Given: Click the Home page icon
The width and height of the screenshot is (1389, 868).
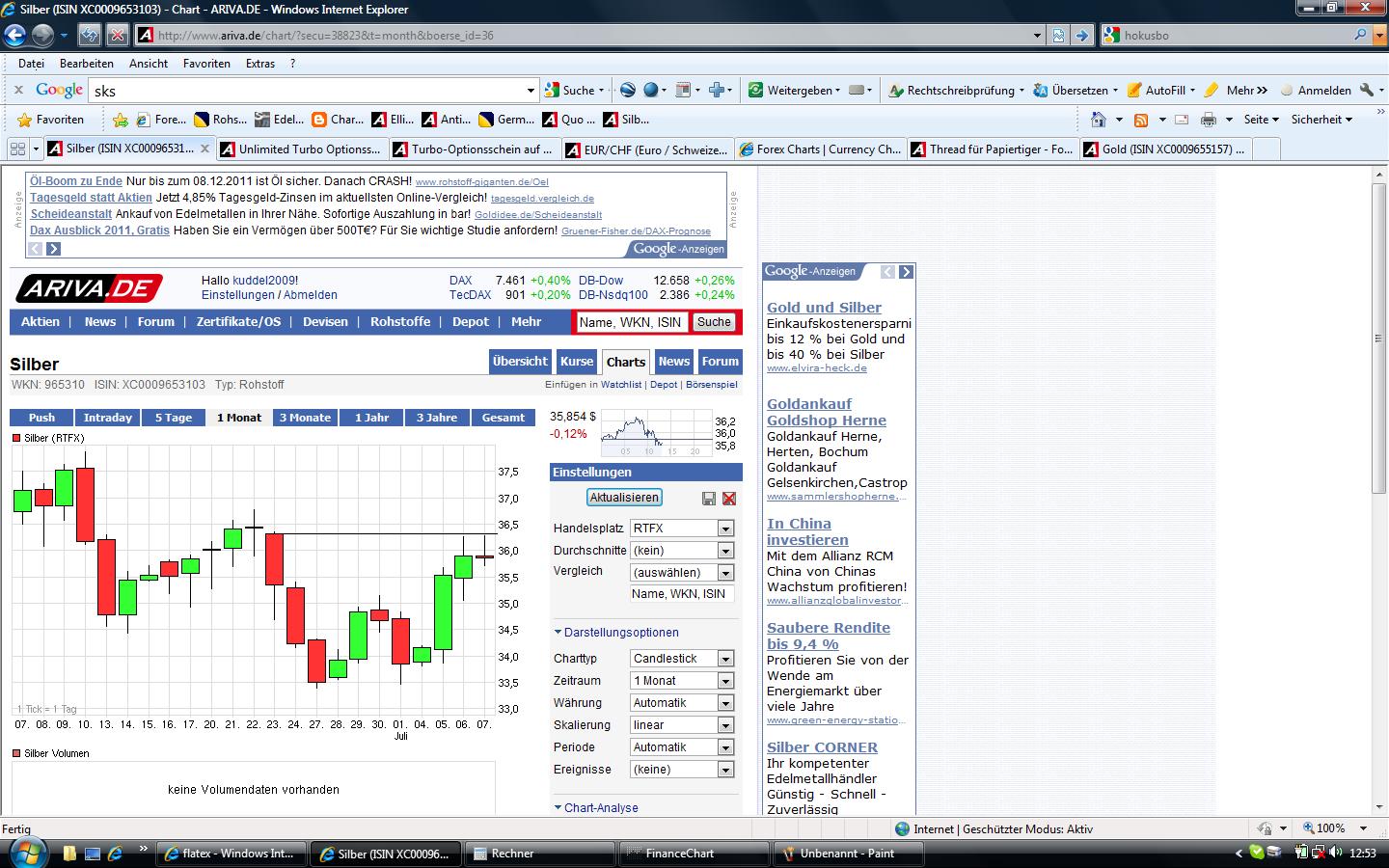Looking at the screenshot, I should (x=1098, y=120).
